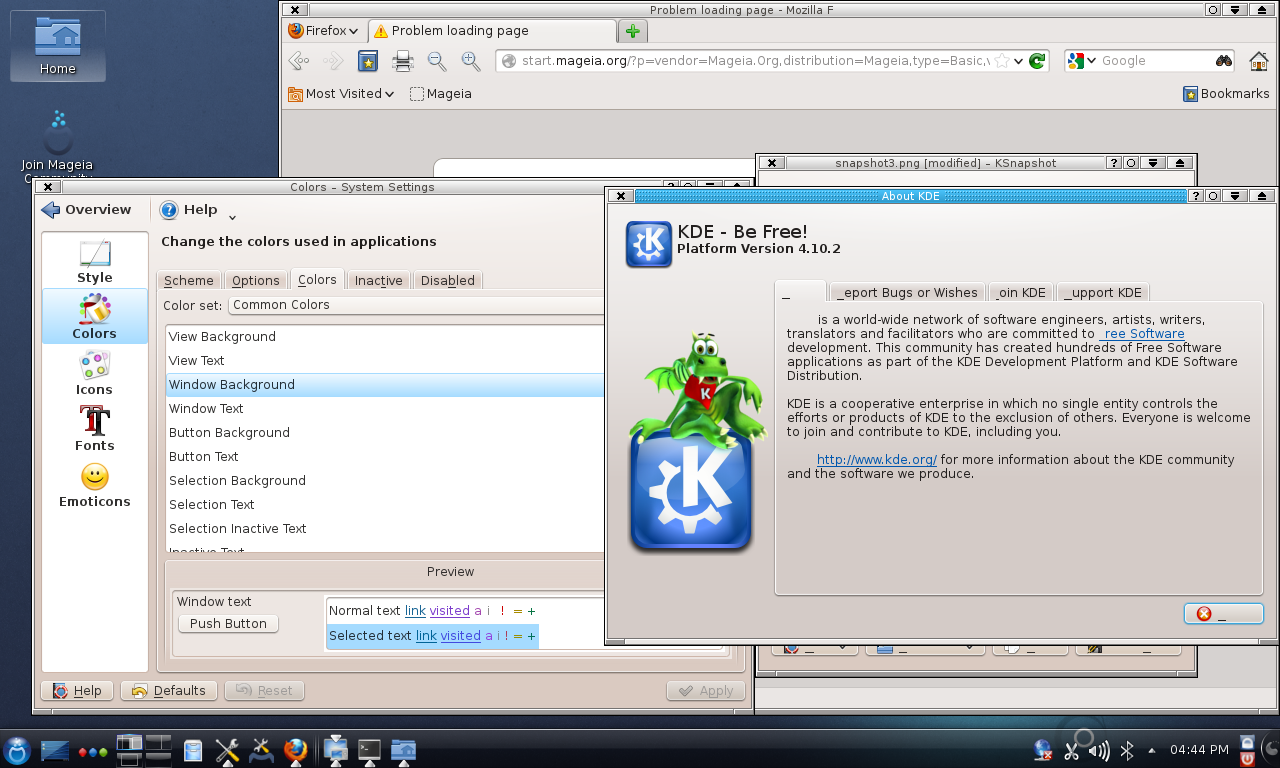Open the Home folder desktop icon

[57, 45]
